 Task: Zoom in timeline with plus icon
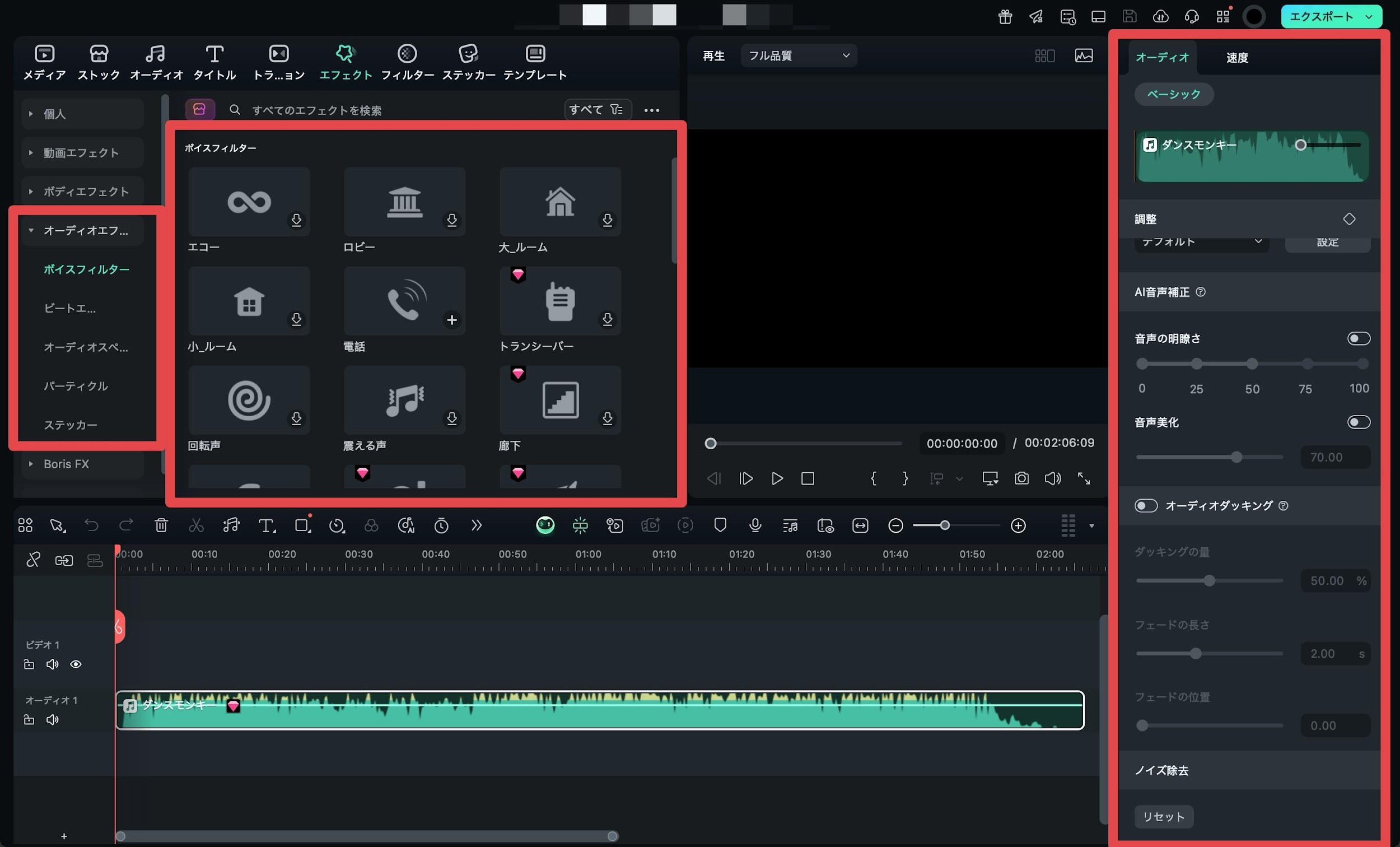click(1018, 526)
